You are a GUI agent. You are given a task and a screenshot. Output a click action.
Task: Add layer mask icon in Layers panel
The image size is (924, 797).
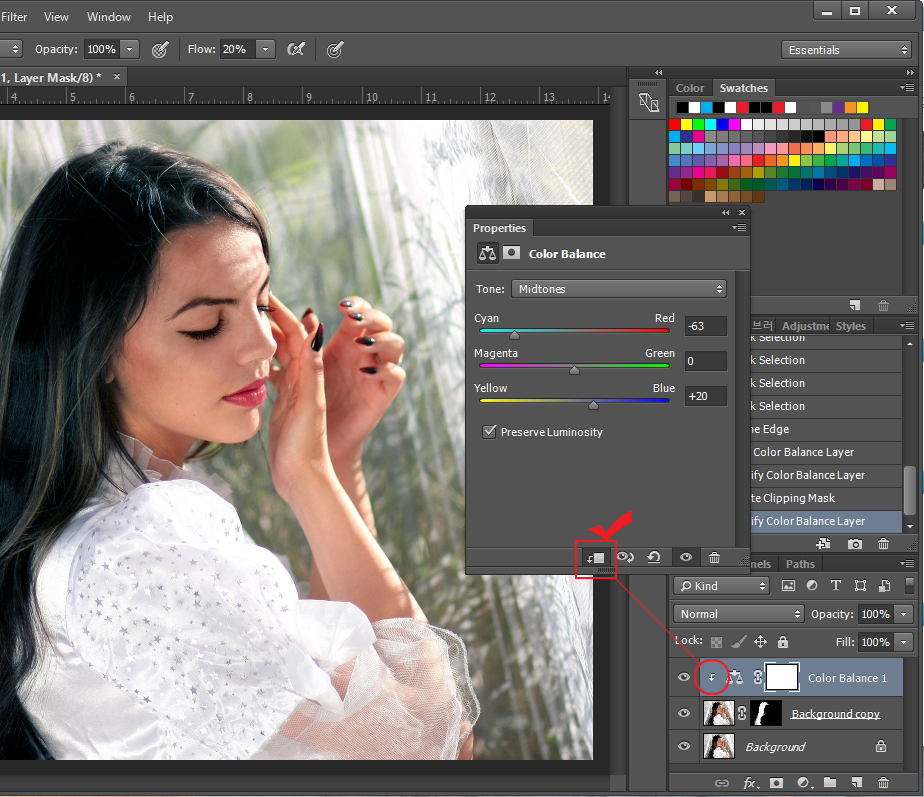[x=777, y=783]
